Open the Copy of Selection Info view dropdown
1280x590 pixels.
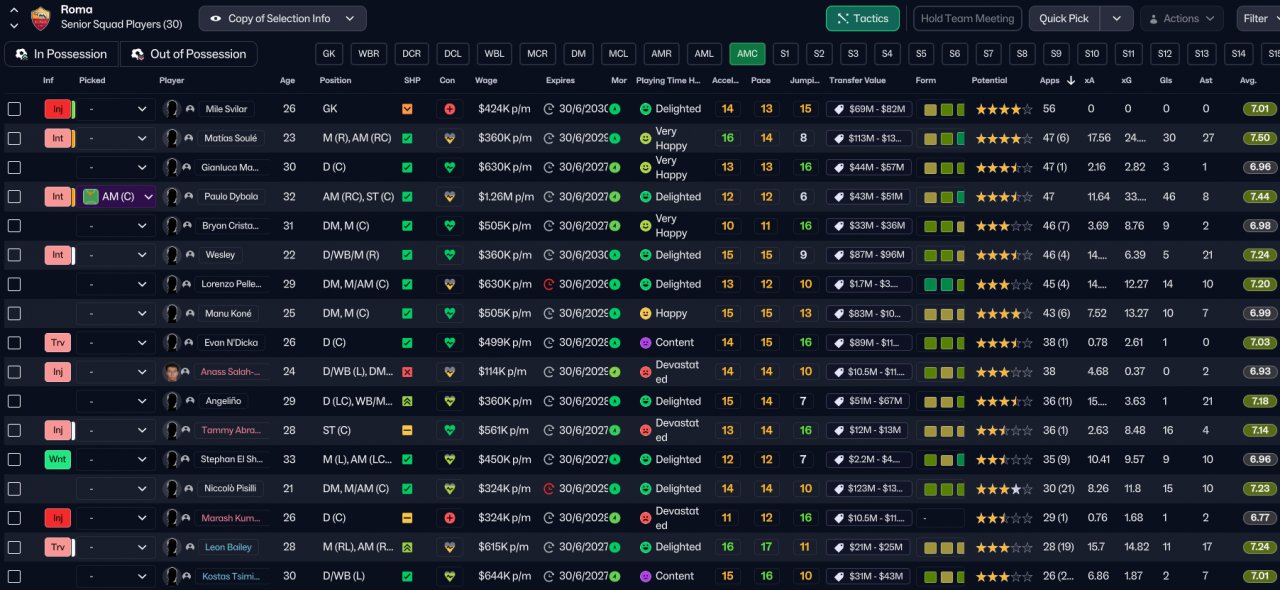[282, 18]
